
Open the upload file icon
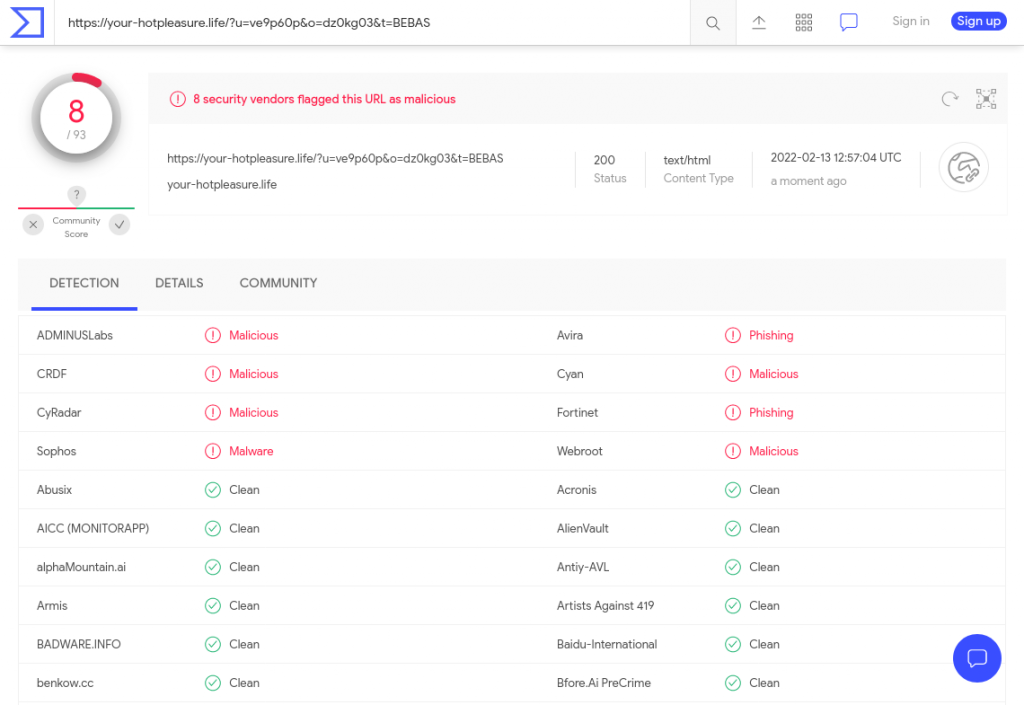pyautogui.click(x=759, y=22)
